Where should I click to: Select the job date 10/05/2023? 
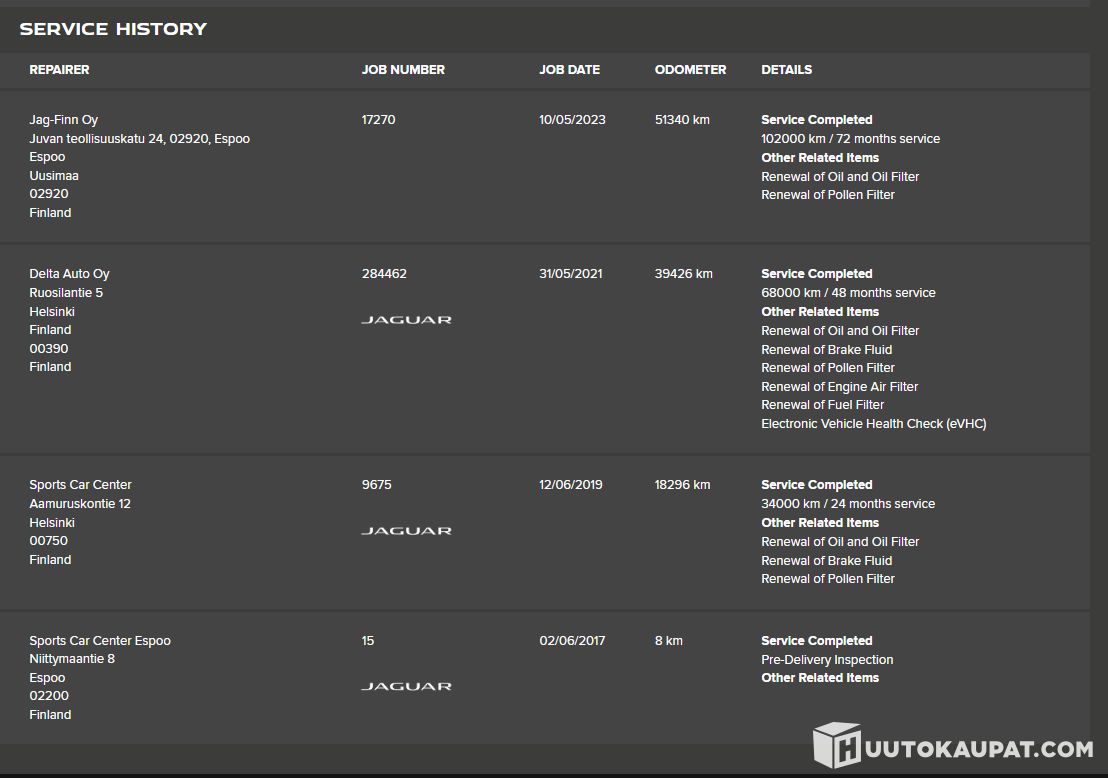click(572, 120)
